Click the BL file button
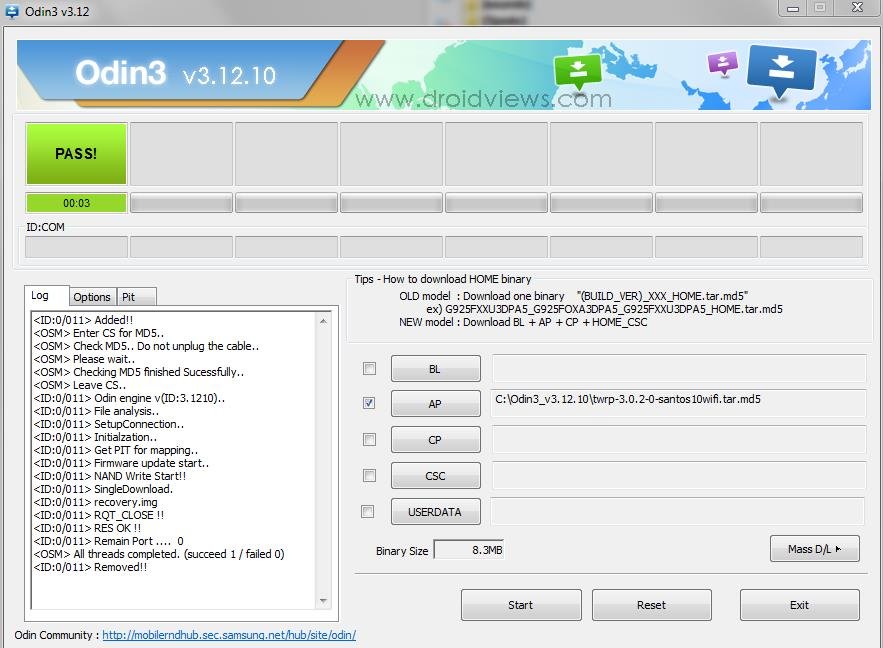 (x=435, y=369)
